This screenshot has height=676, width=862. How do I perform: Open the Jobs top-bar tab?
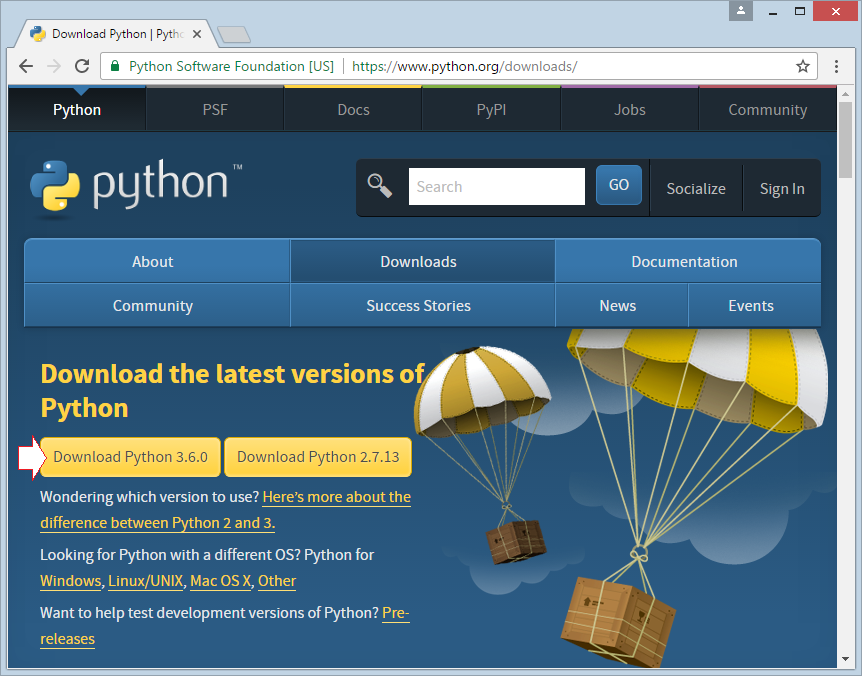pyautogui.click(x=629, y=109)
